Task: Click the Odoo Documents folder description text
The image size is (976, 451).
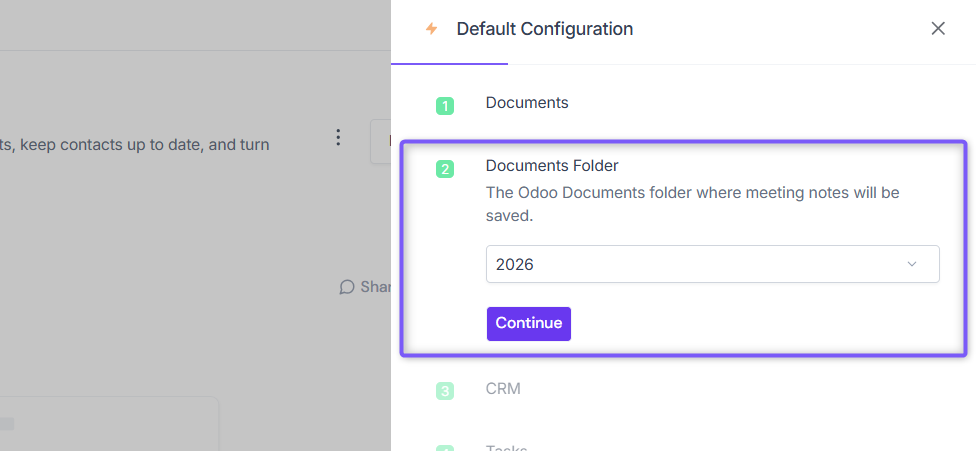Action: tap(692, 205)
